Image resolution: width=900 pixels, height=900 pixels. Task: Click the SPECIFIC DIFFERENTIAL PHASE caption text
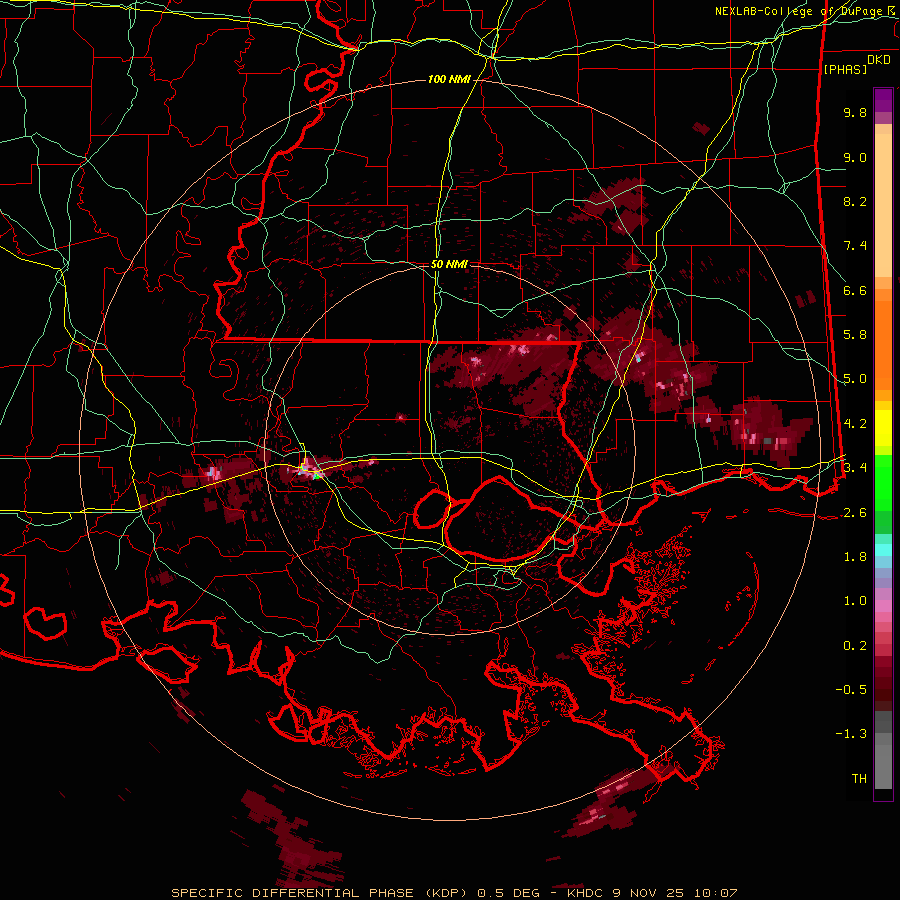click(x=292, y=893)
